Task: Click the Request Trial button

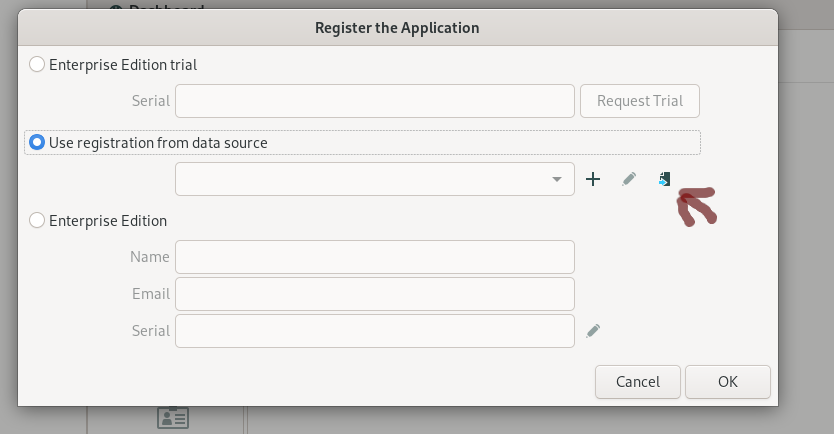Action: tap(640, 101)
